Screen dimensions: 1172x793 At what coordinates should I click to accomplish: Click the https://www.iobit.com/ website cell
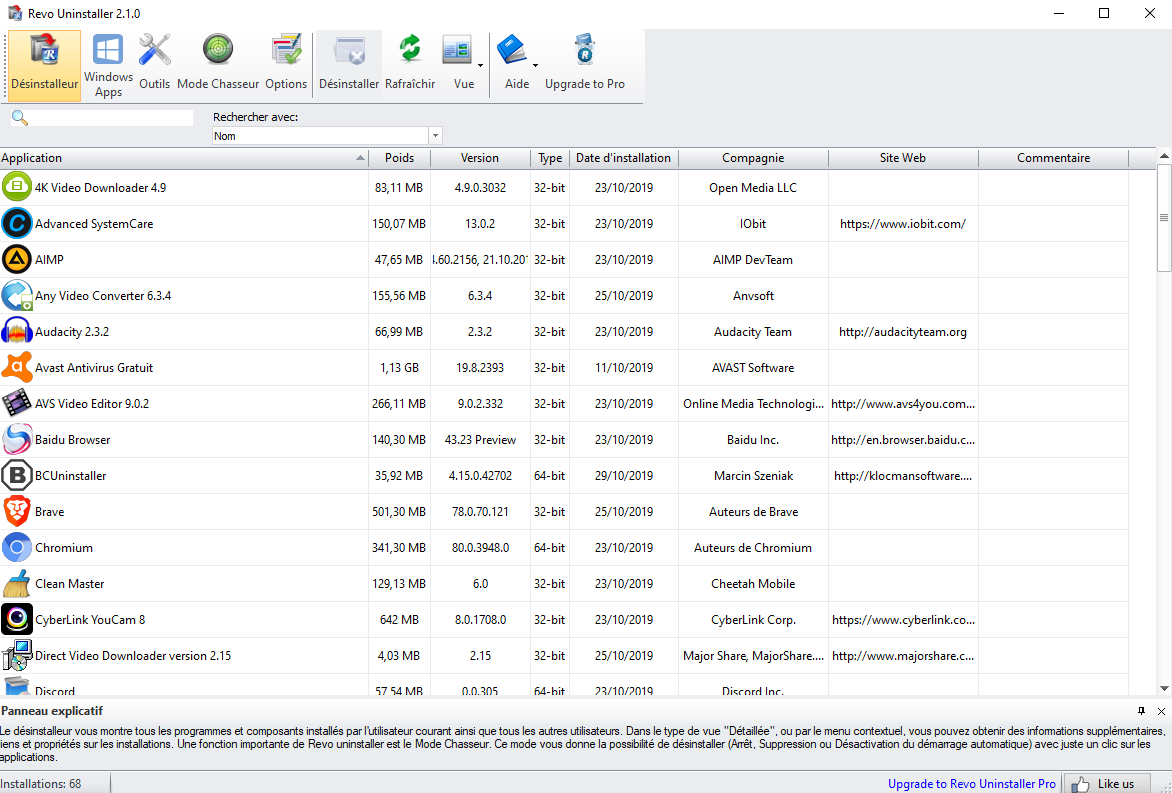click(x=903, y=223)
